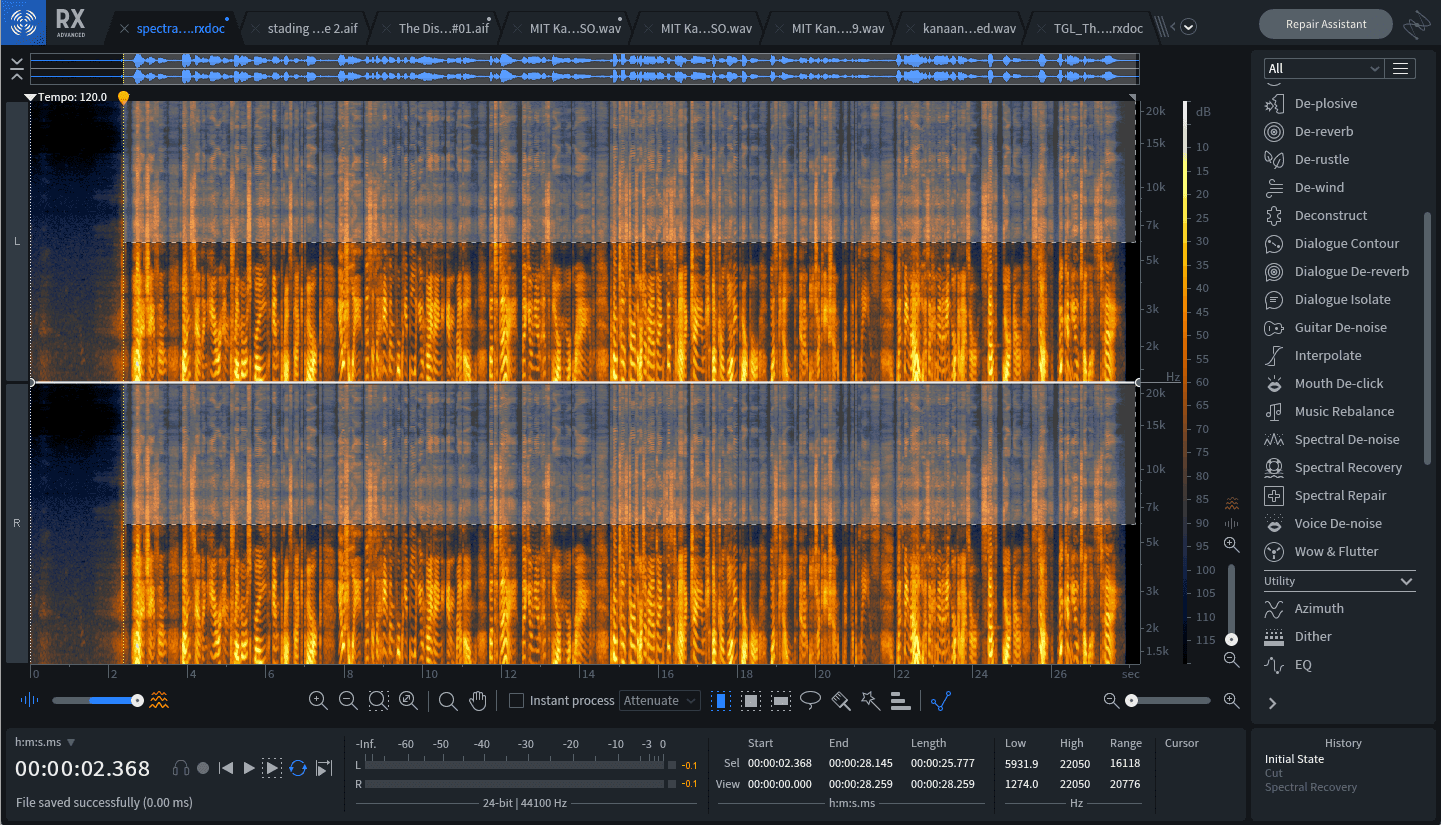
Task: Show waveform view icon left of slider
Action: [29, 700]
